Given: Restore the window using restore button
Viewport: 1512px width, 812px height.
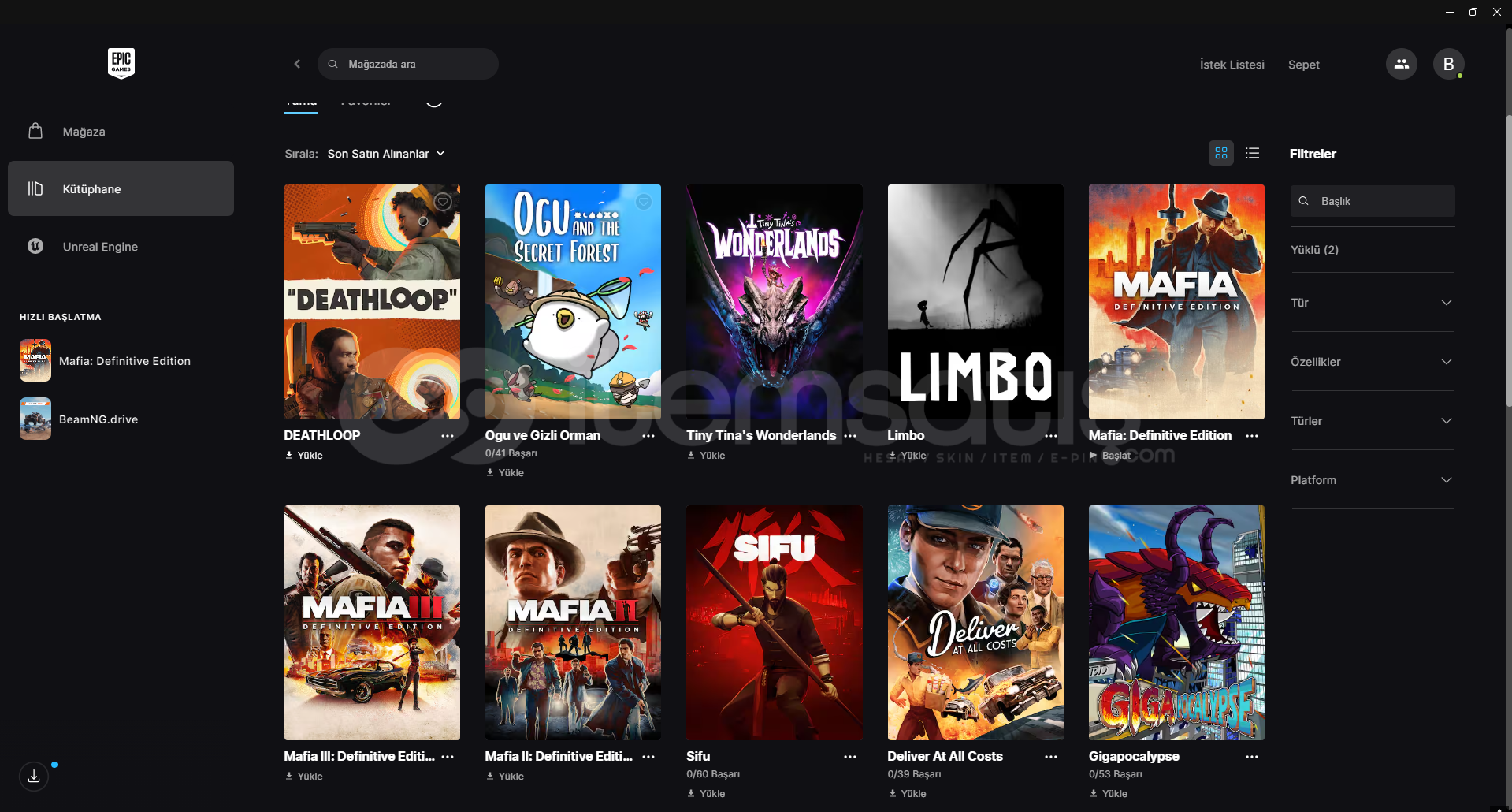Looking at the screenshot, I should pyautogui.click(x=1473, y=12).
